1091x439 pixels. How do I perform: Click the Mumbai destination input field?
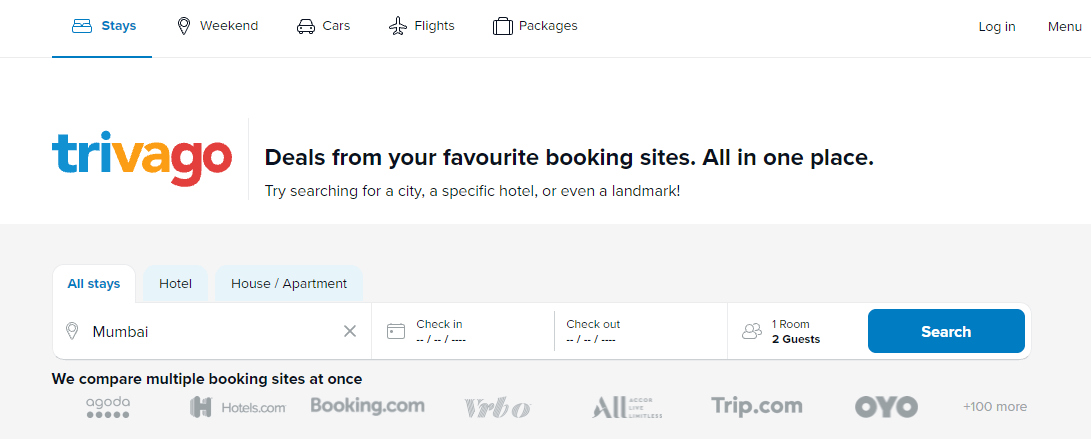coord(210,331)
